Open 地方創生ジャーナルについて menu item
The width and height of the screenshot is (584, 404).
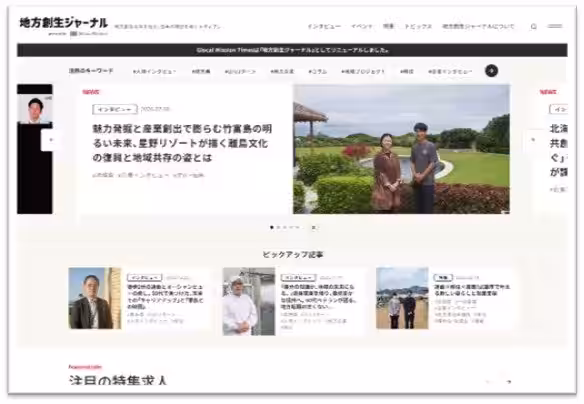click(478, 26)
